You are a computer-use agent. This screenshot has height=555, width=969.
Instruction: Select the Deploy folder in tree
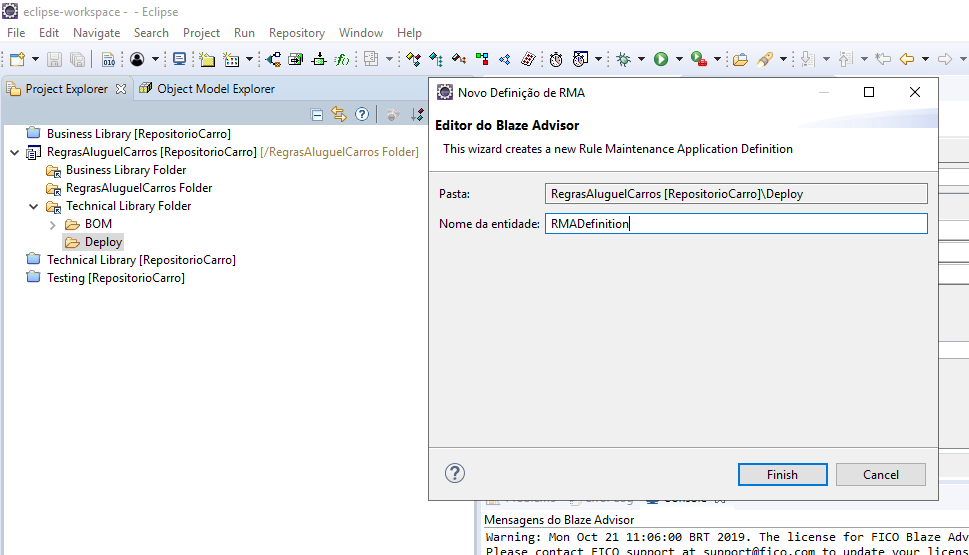tap(94, 242)
